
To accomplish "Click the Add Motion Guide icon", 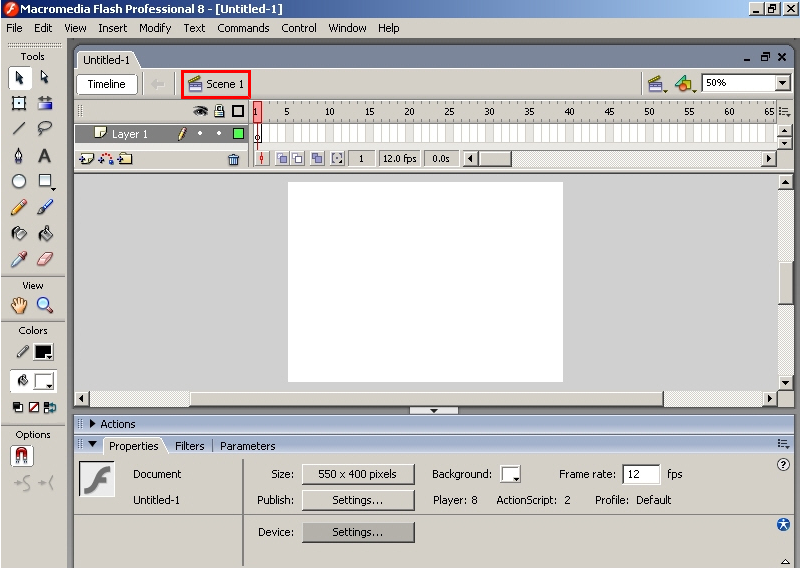I will coord(106,159).
